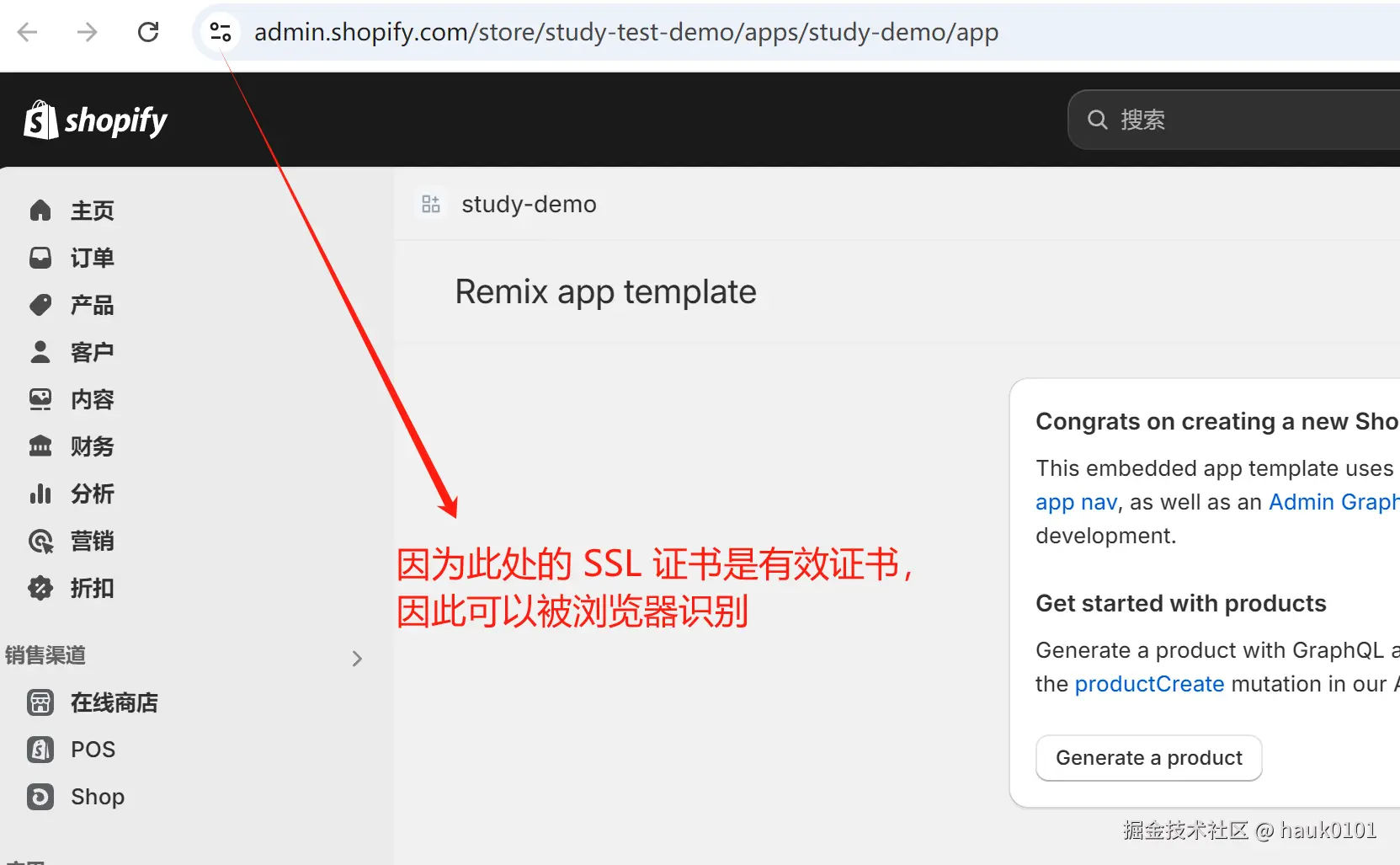Image resolution: width=1400 pixels, height=865 pixels.
Task: Open 在线商店 sales channel
Action: [114, 702]
